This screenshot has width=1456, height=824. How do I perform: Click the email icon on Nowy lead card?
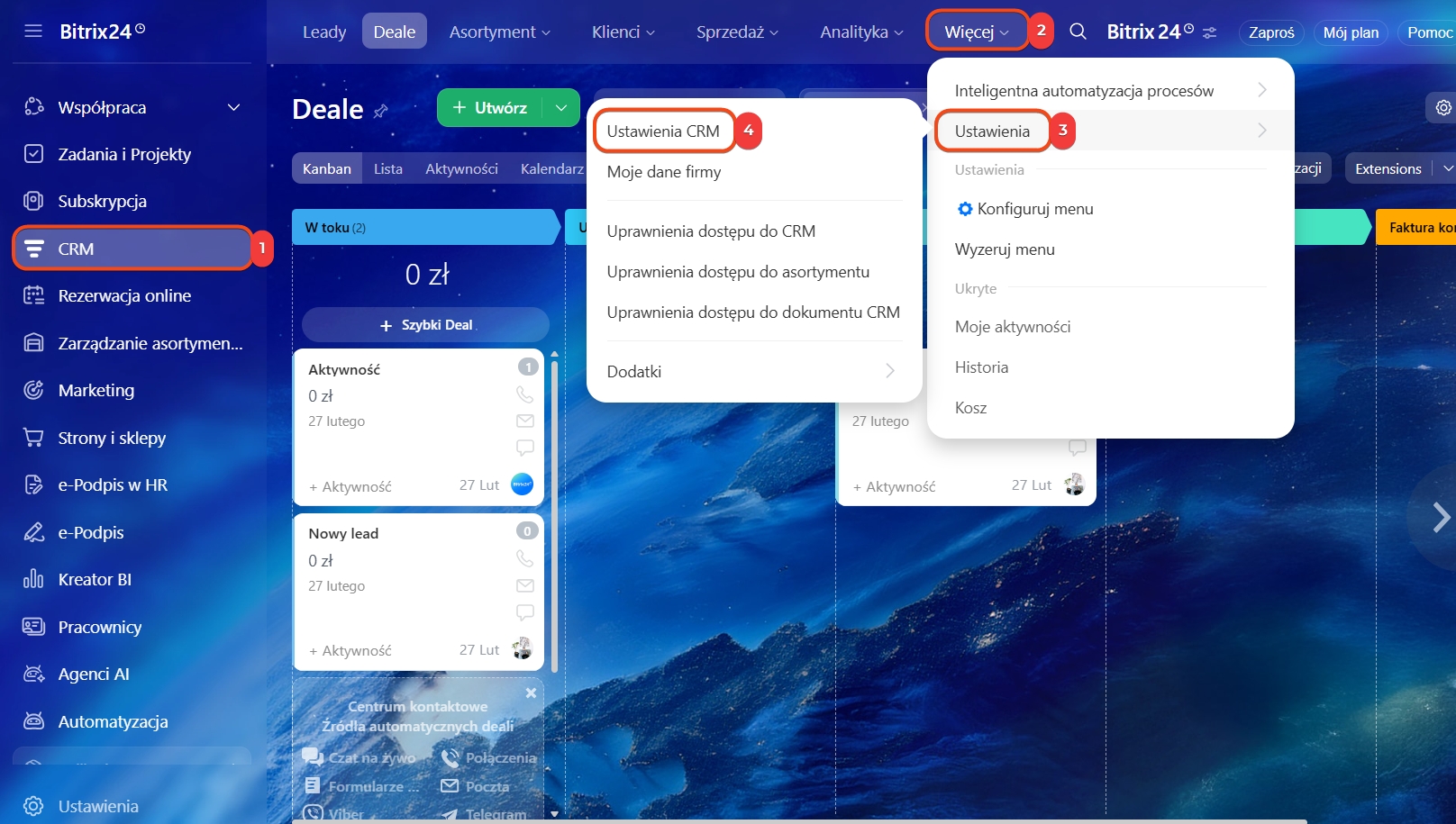click(x=524, y=585)
